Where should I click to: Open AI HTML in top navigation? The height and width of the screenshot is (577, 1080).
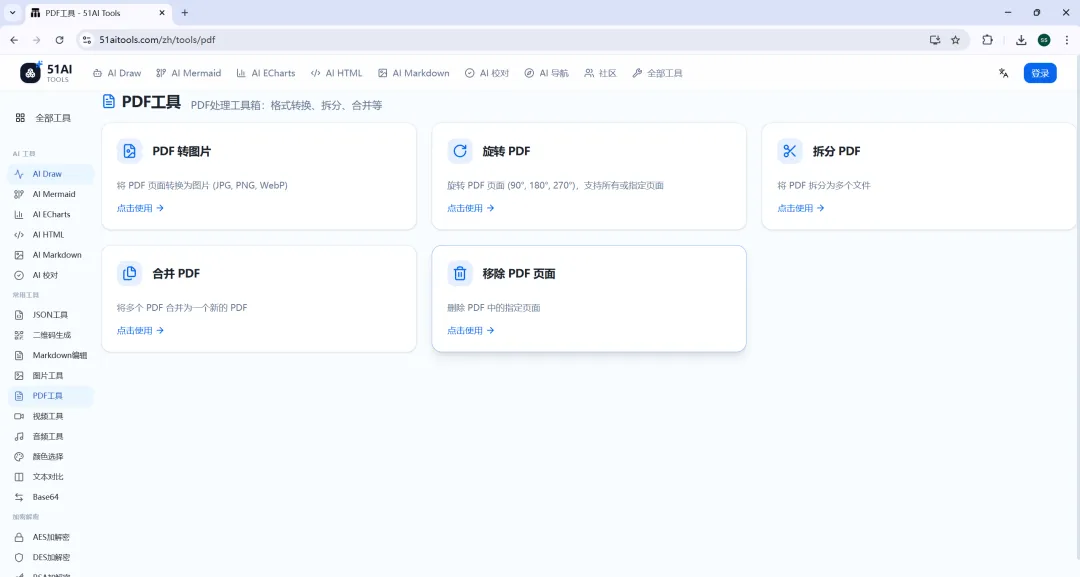coord(336,73)
